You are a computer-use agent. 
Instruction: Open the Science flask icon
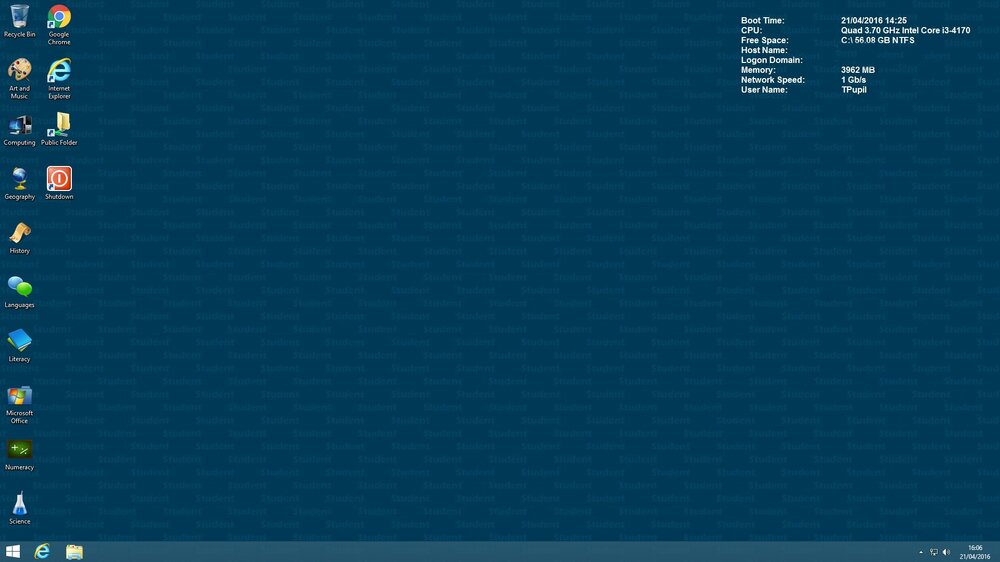point(19,508)
